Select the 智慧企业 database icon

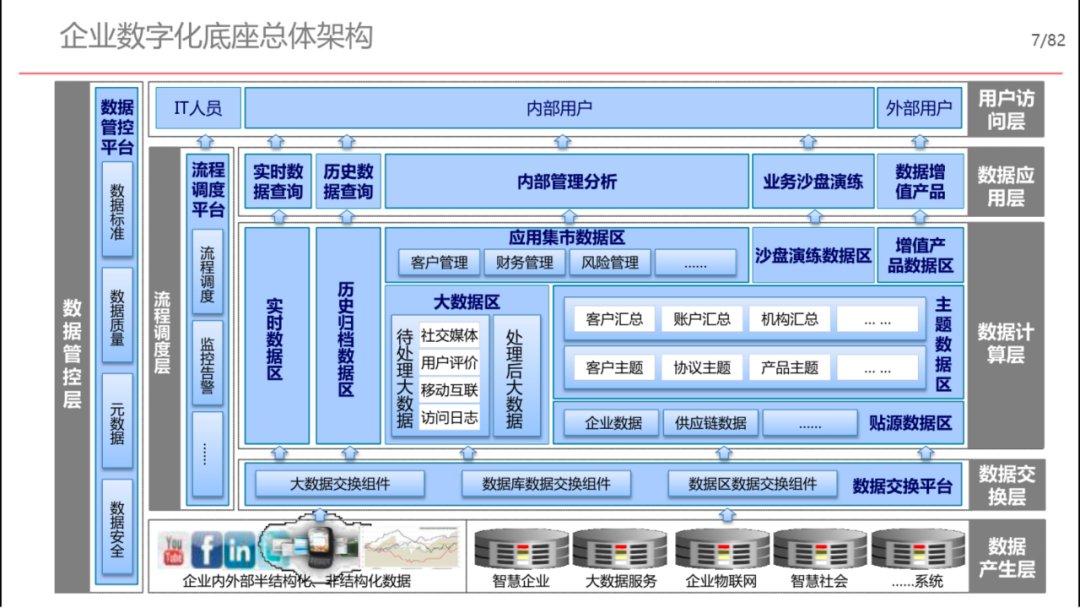[x=521, y=549]
